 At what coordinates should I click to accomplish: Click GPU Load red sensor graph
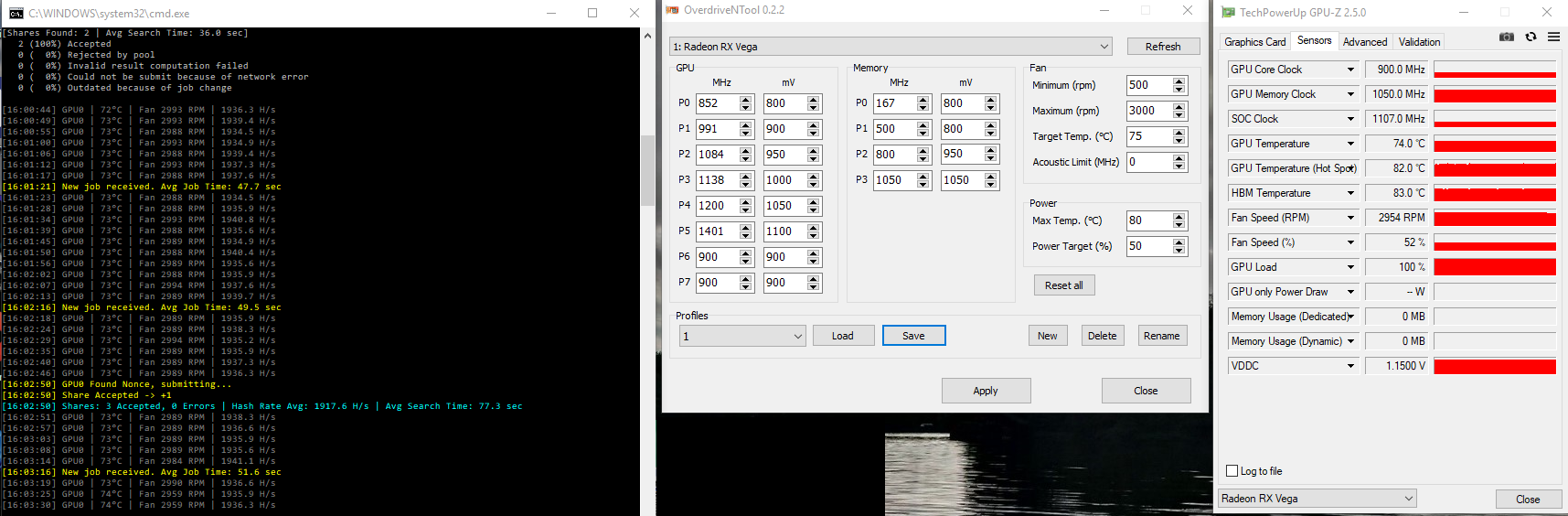click(1495, 267)
